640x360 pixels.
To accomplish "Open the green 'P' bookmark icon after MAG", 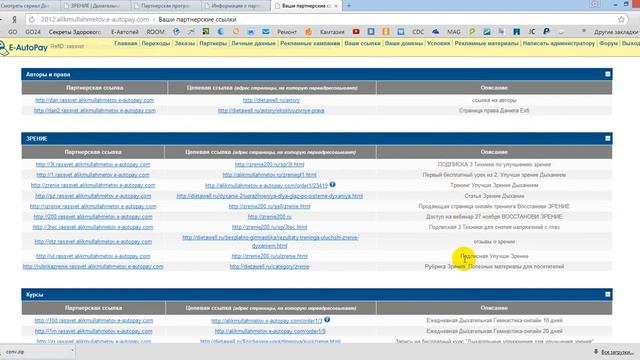I will click(472, 31).
